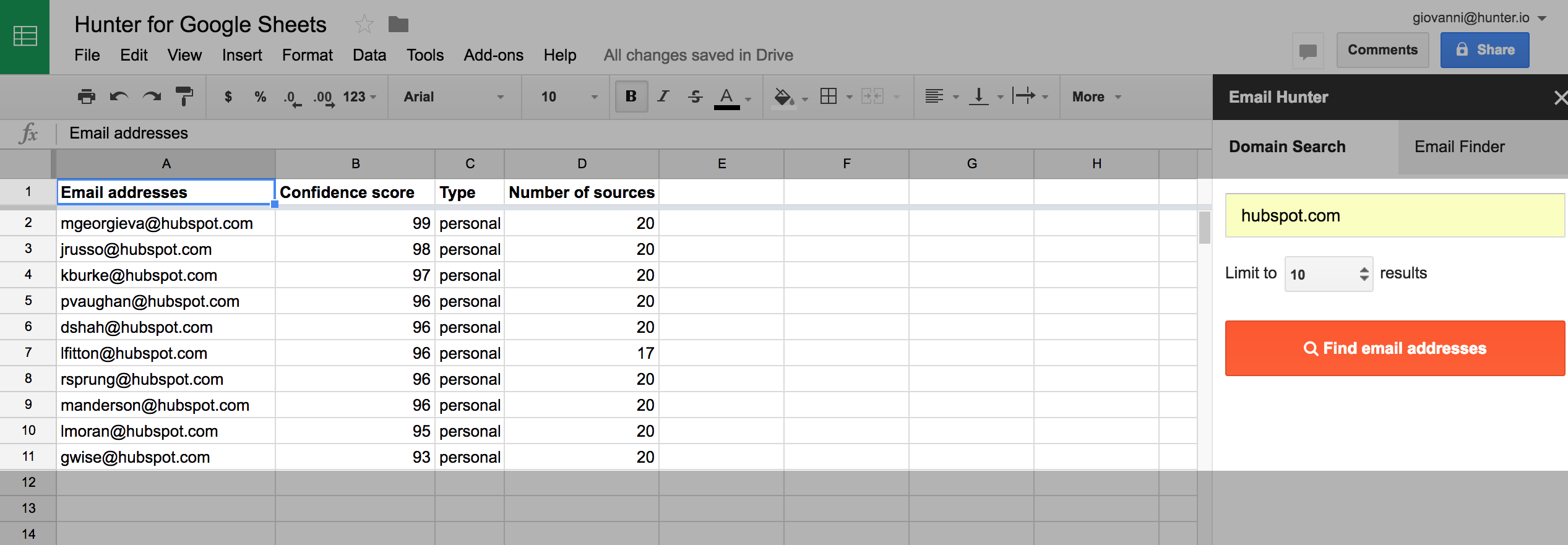Viewport: 1568px width, 545px height.
Task: Undo the last action
Action: [x=119, y=97]
